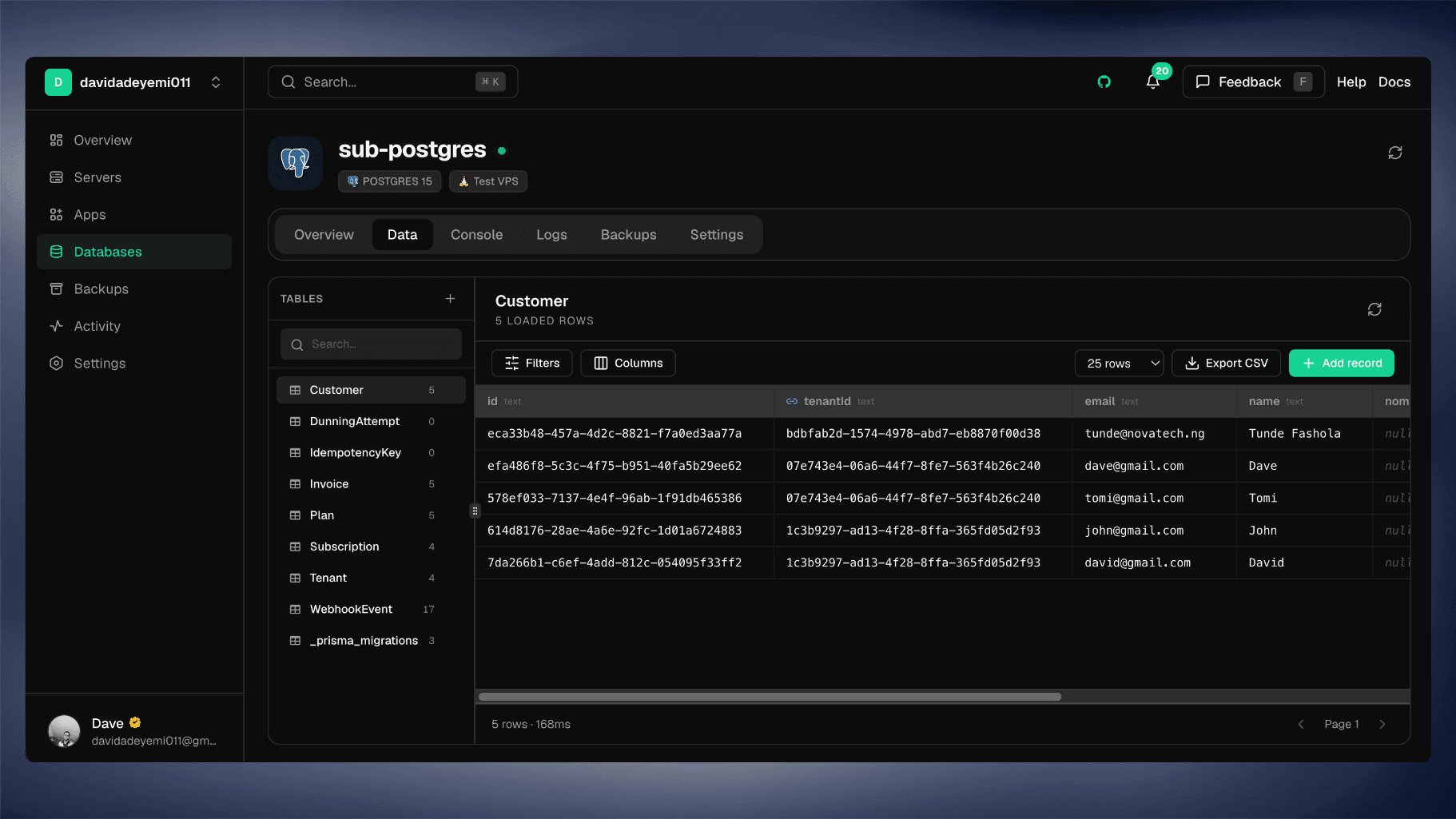1456x819 pixels.
Task: Click the panel resize handle grip
Action: (475, 511)
